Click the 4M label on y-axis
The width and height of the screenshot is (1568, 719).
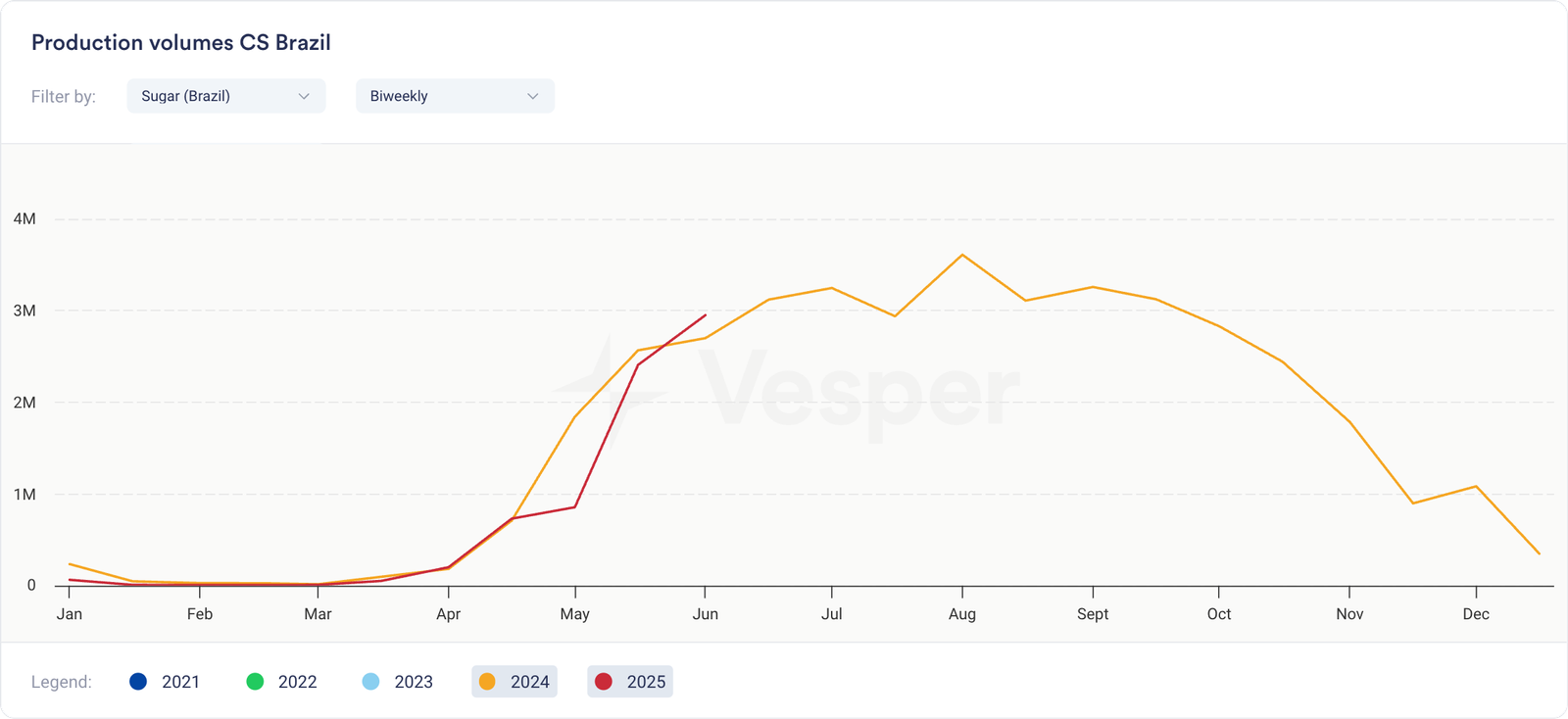[24, 218]
